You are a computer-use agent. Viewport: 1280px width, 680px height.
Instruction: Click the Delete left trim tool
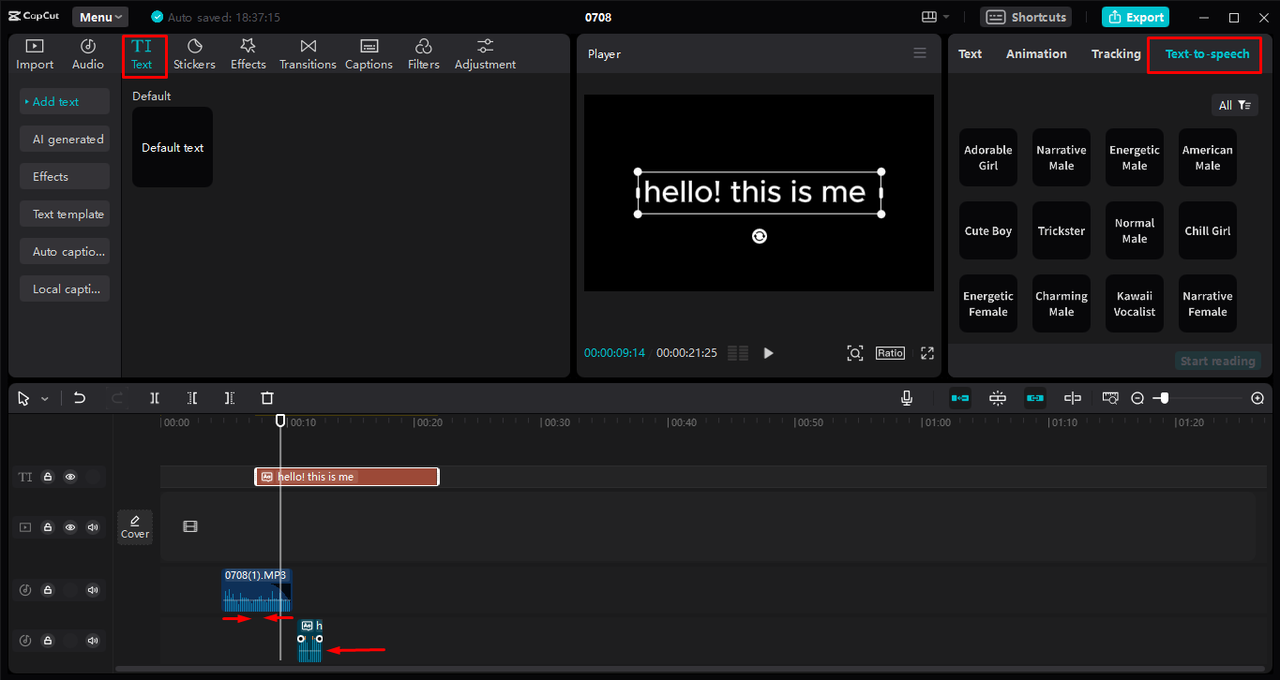pos(192,398)
